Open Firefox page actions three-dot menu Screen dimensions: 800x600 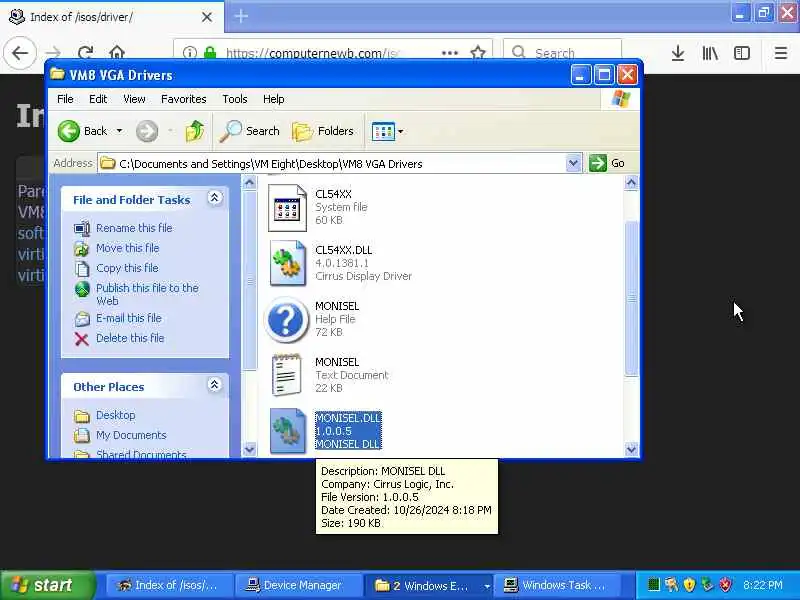coord(449,53)
